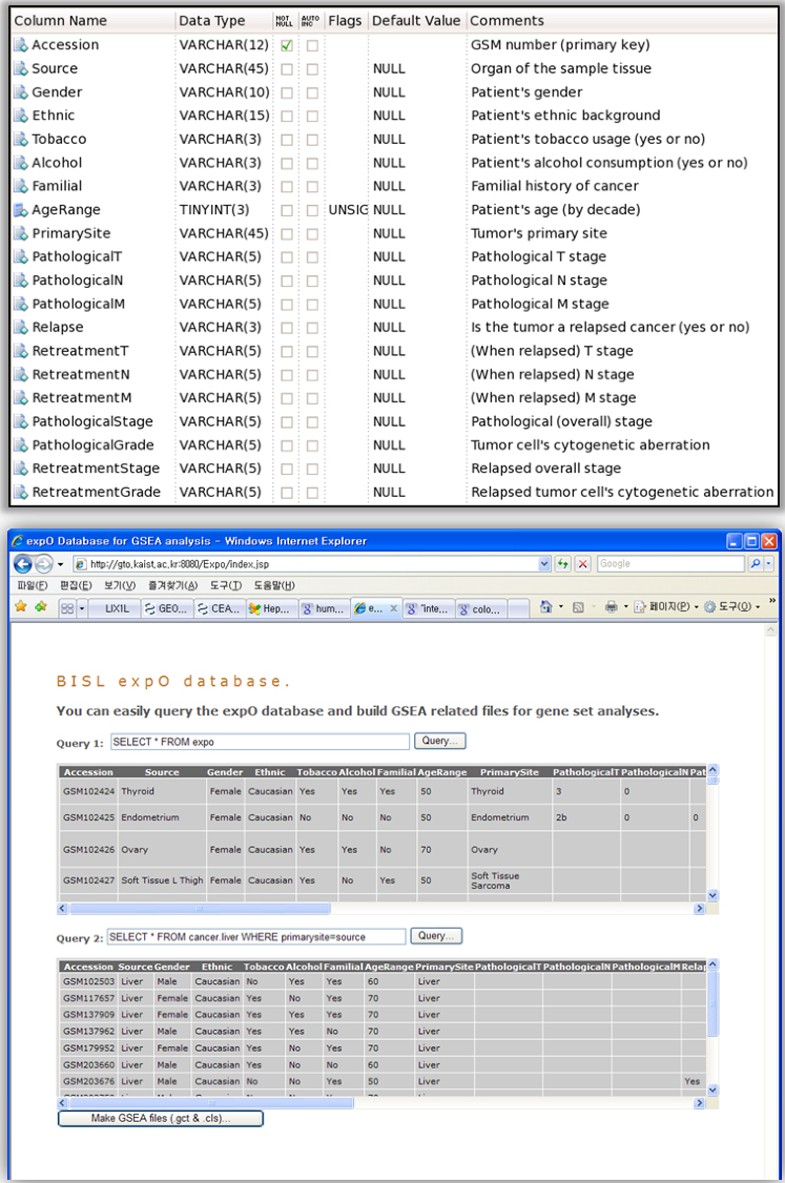Click the home page icon
The image size is (785, 1183).
pos(546,607)
